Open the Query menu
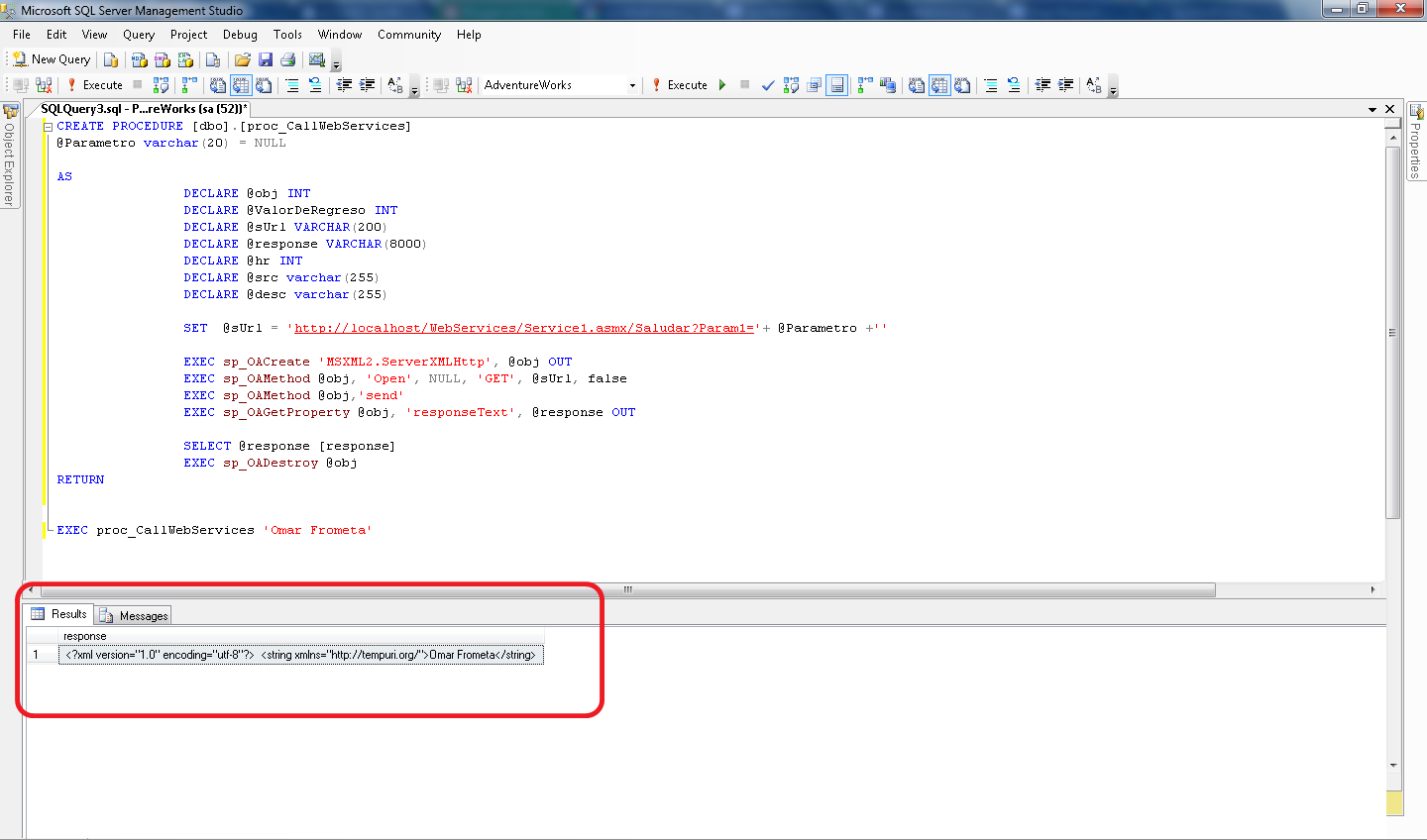This screenshot has width=1427, height=840. [139, 35]
